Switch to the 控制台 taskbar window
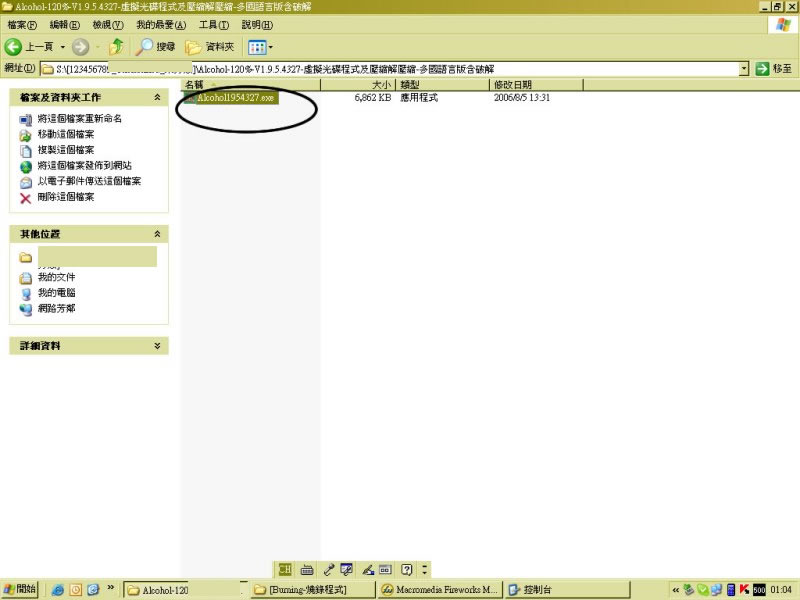Screen dimensions: 800x600 (x=567, y=590)
